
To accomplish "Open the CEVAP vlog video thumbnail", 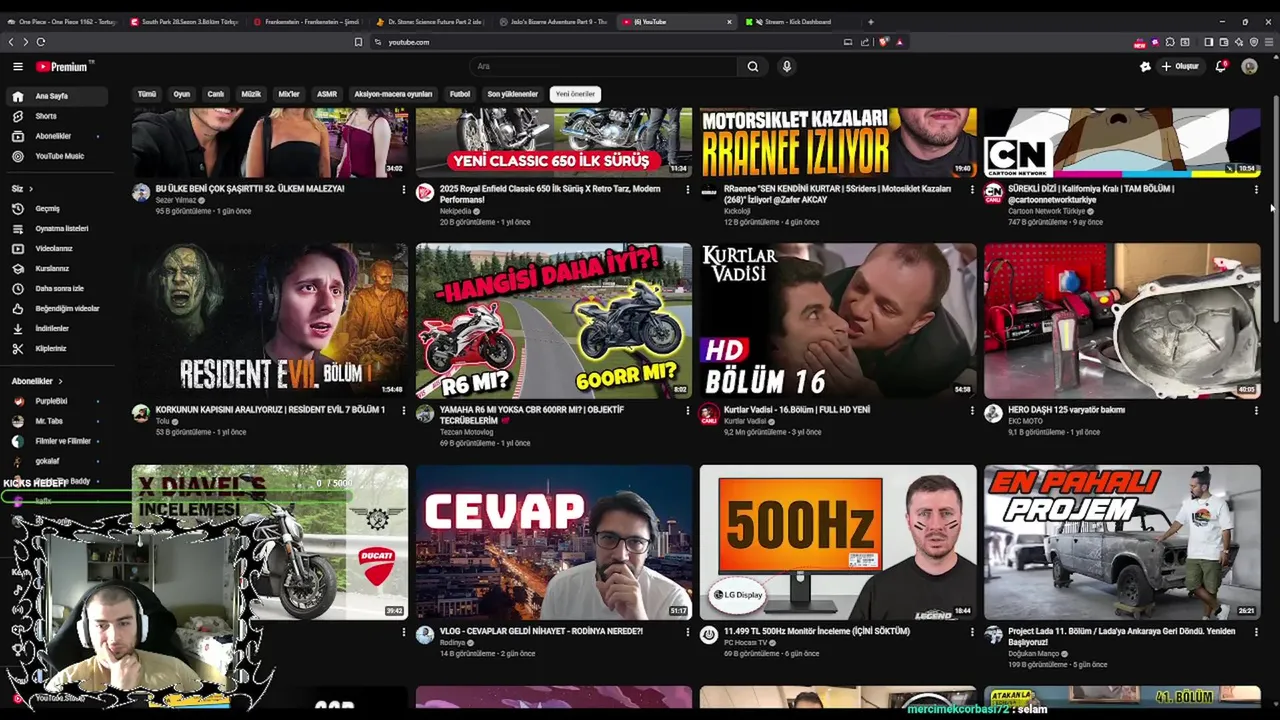I will (554, 542).
